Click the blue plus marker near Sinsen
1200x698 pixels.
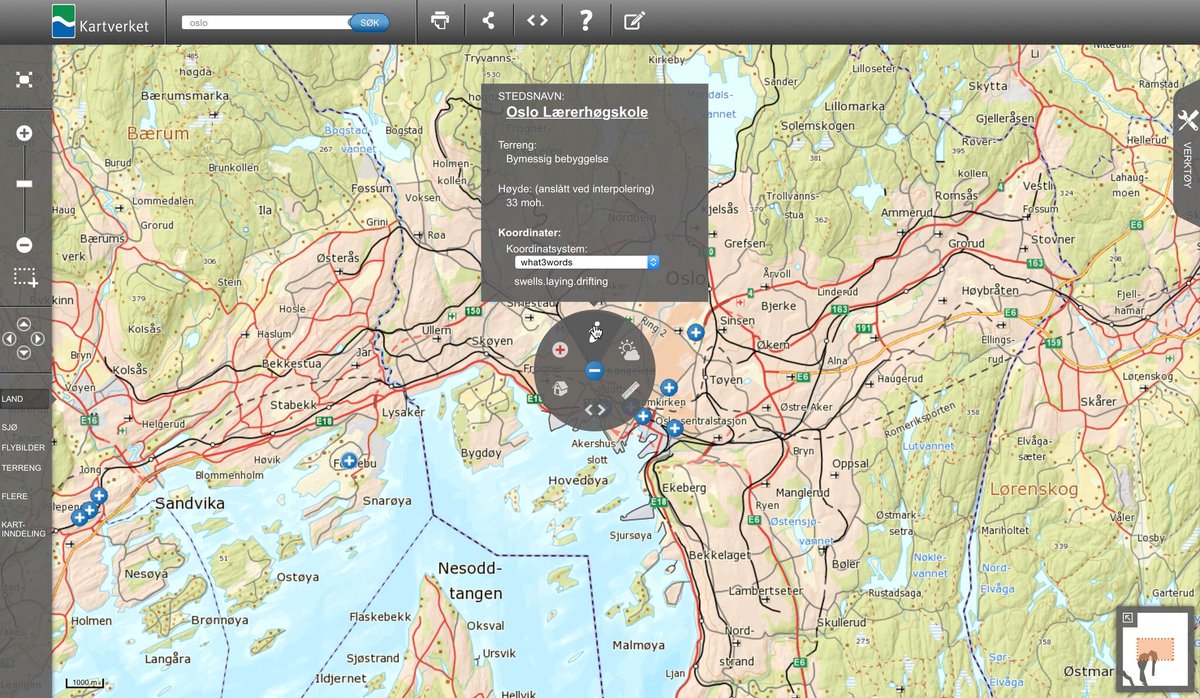click(x=695, y=332)
